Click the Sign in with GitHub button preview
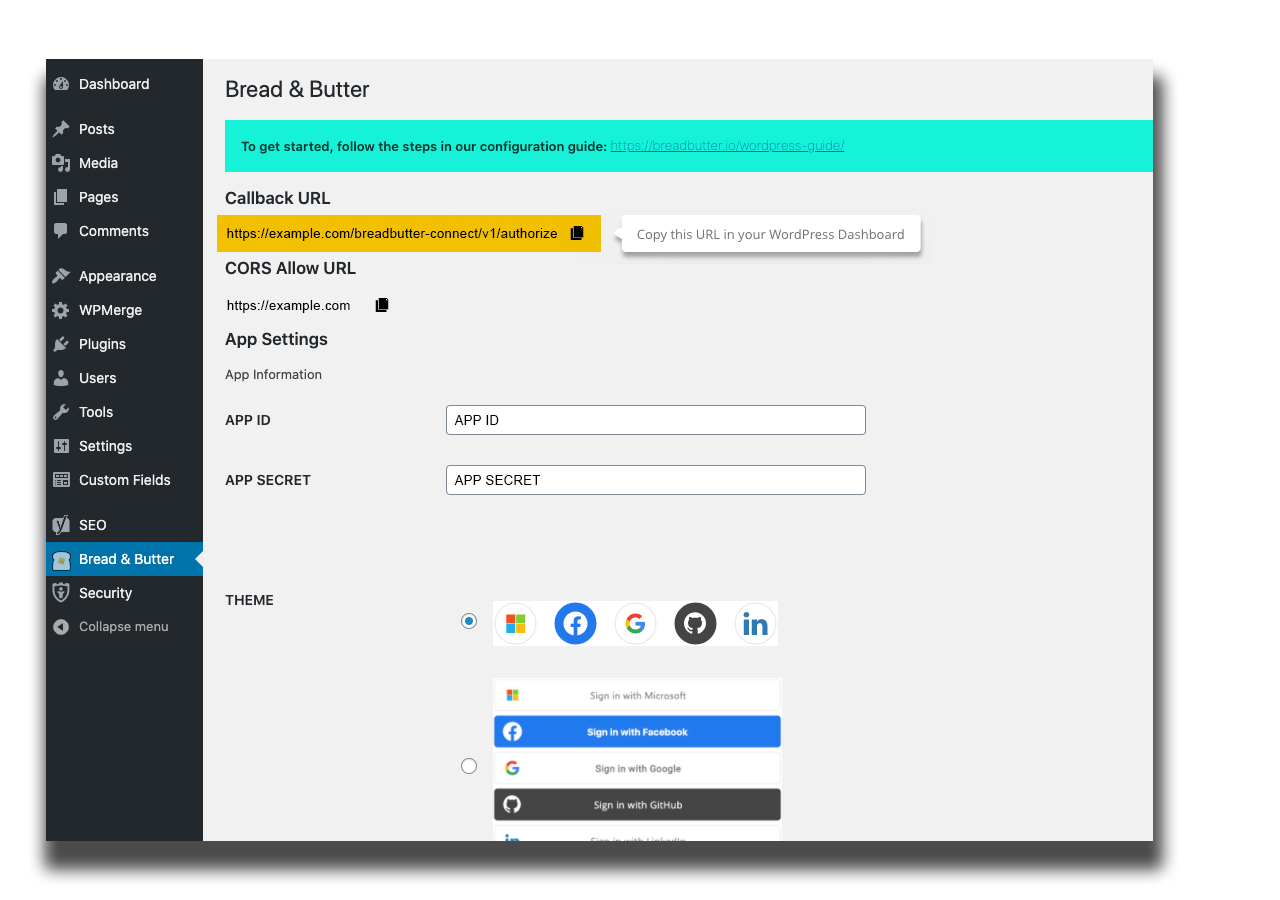 [x=637, y=805]
